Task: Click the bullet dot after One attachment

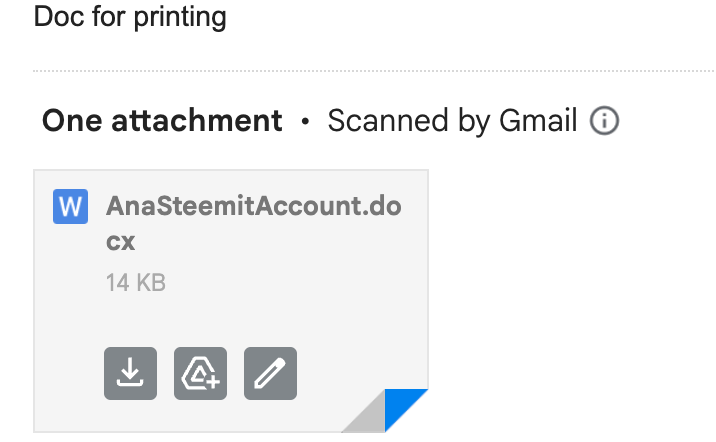Action: (305, 121)
